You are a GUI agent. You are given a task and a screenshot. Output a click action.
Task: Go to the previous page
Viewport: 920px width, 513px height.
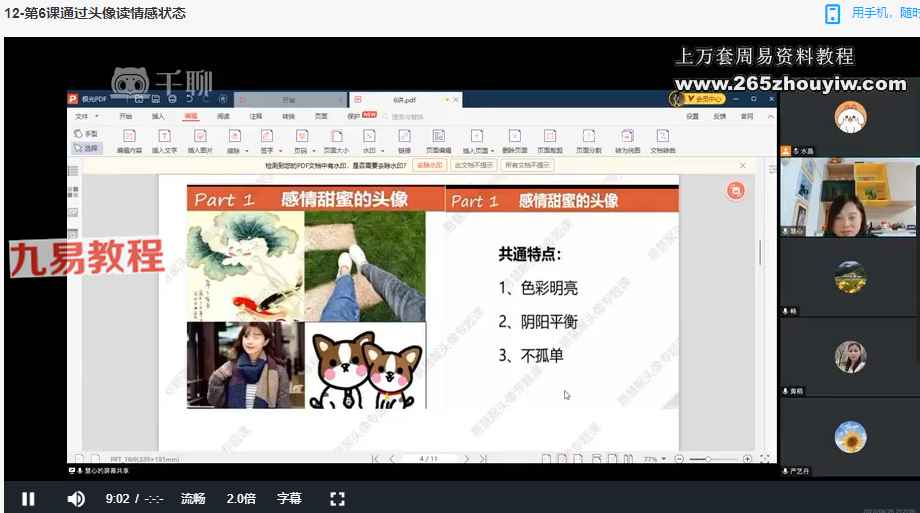391,458
